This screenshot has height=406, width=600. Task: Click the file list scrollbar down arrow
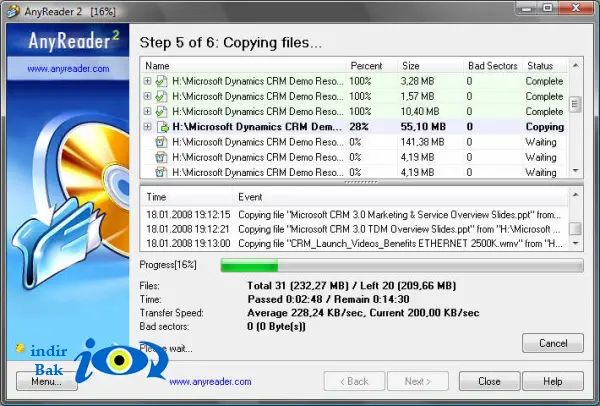[576, 171]
